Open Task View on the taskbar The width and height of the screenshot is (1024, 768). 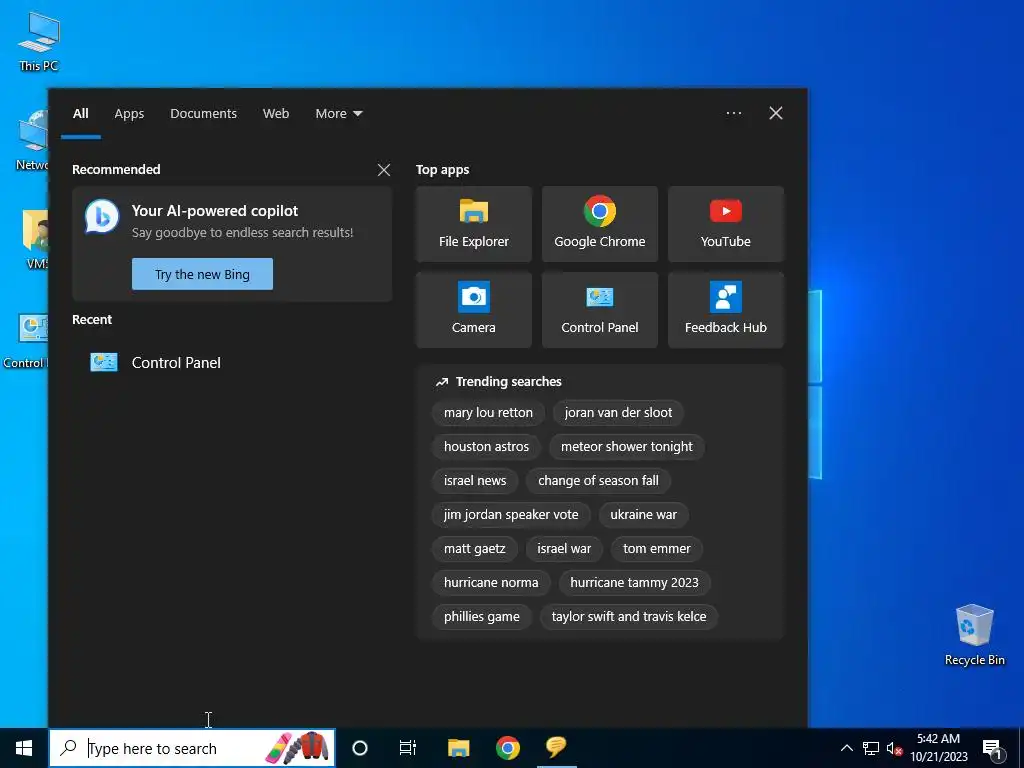click(408, 748)
